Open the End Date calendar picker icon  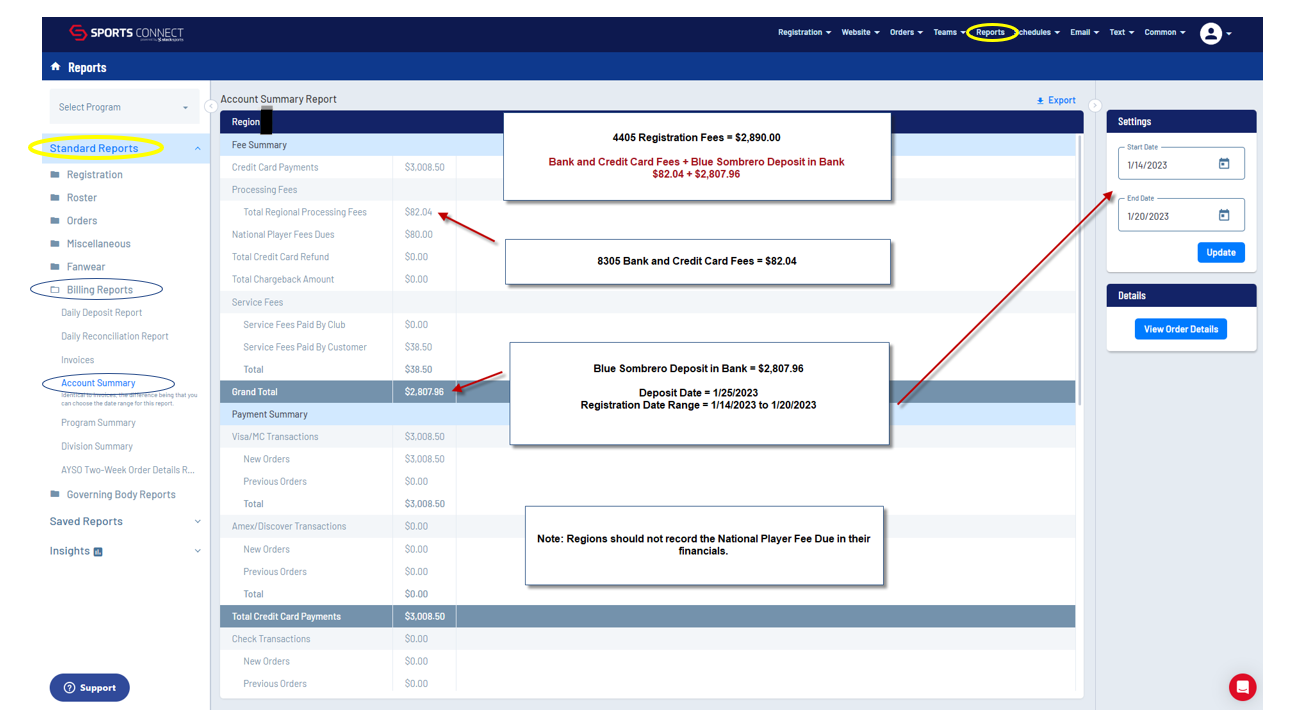(1224, 215)
